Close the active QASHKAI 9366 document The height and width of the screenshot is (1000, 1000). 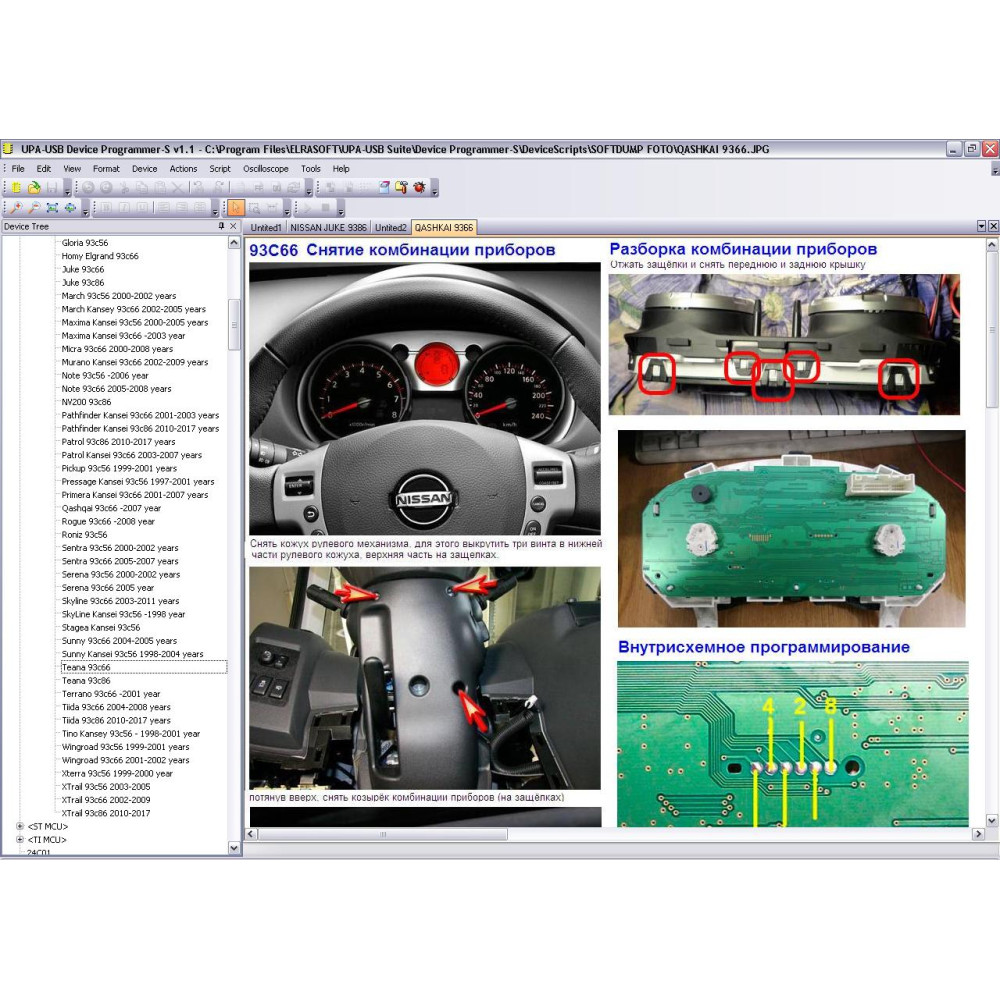(993, 226)
